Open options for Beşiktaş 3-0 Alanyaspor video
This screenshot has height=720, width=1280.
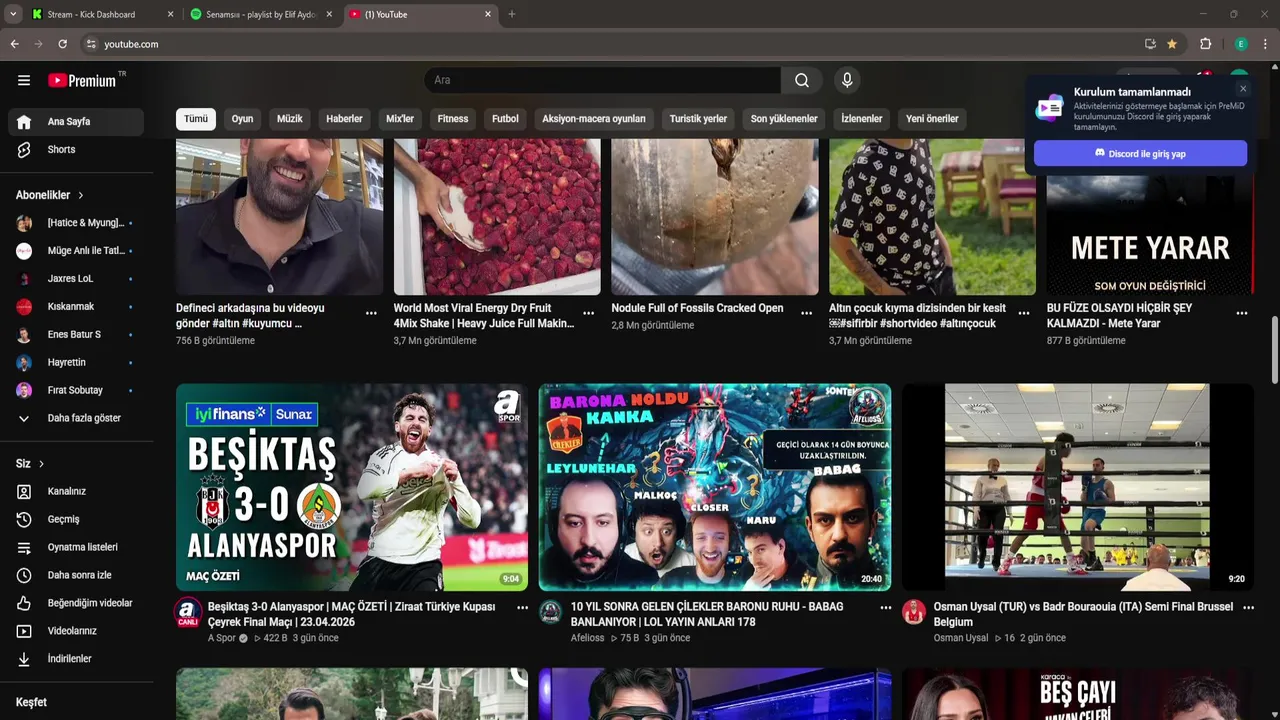point(522,607)
